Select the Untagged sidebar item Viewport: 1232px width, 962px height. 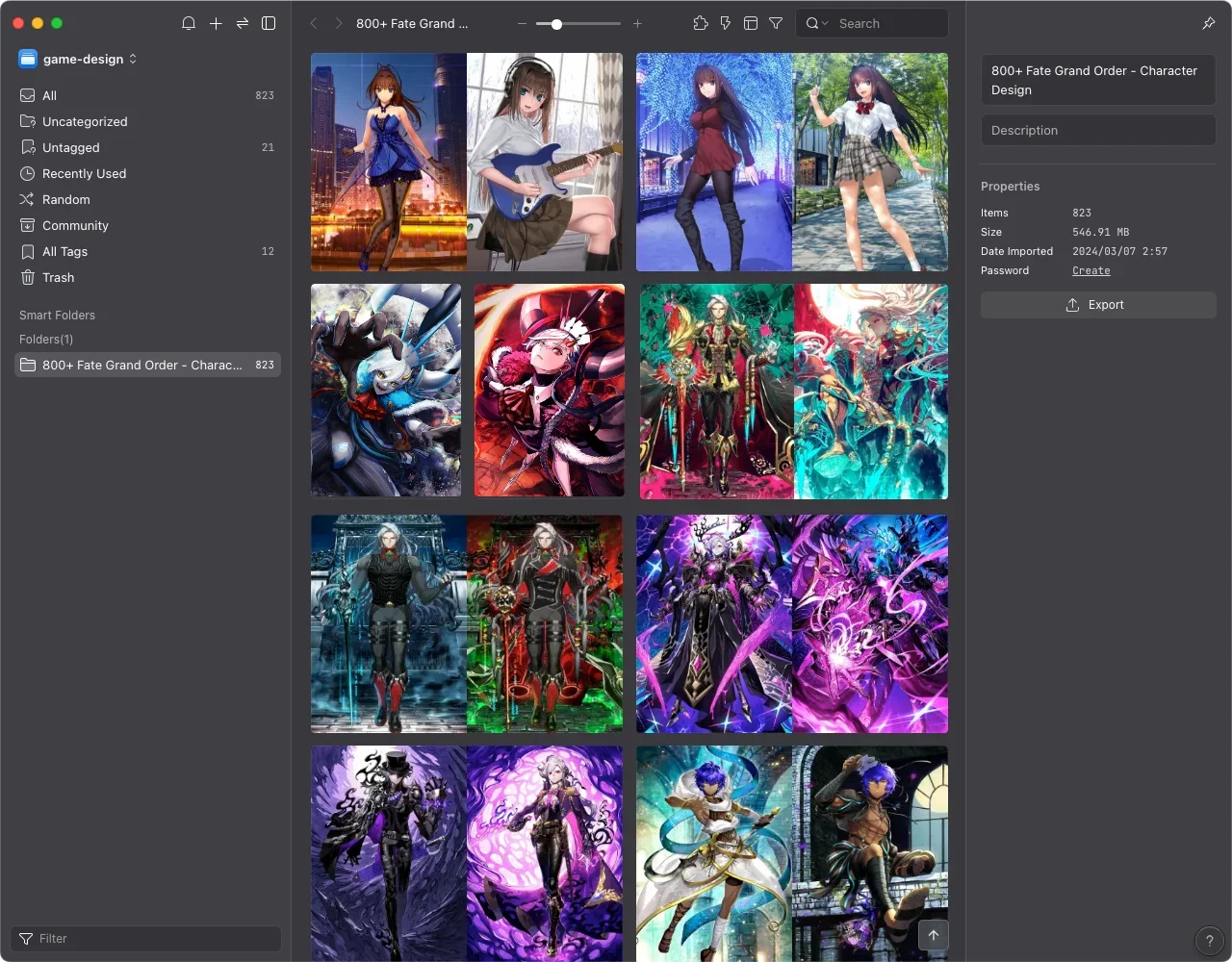147,147
